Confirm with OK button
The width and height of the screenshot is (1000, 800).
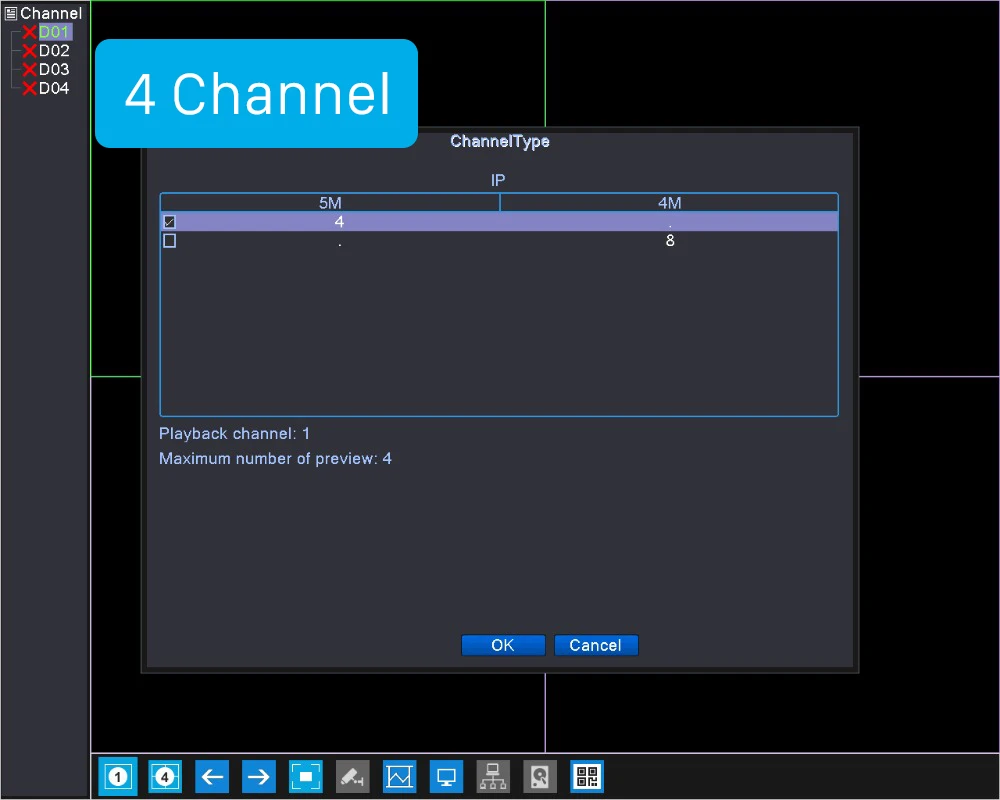(503, 645)
